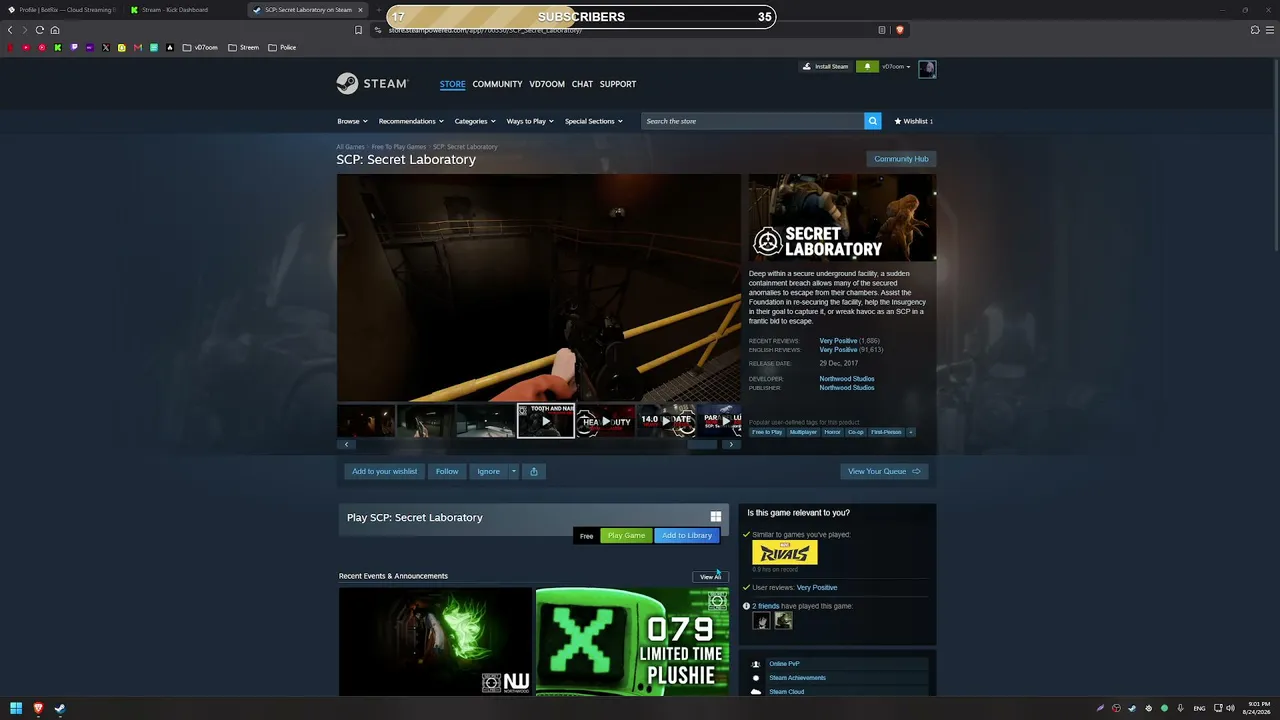Open the browser extensions puzzle icon

(1255, 30)
